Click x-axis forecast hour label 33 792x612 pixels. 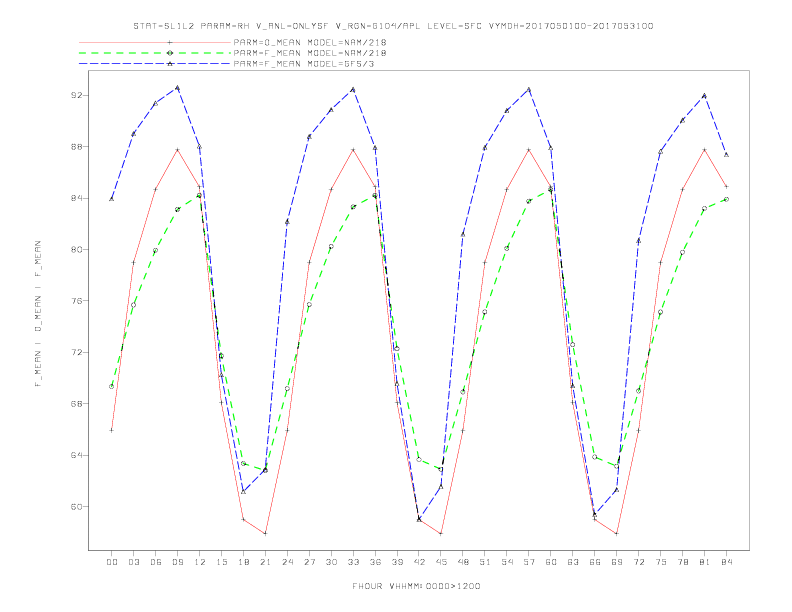point(353,562)
